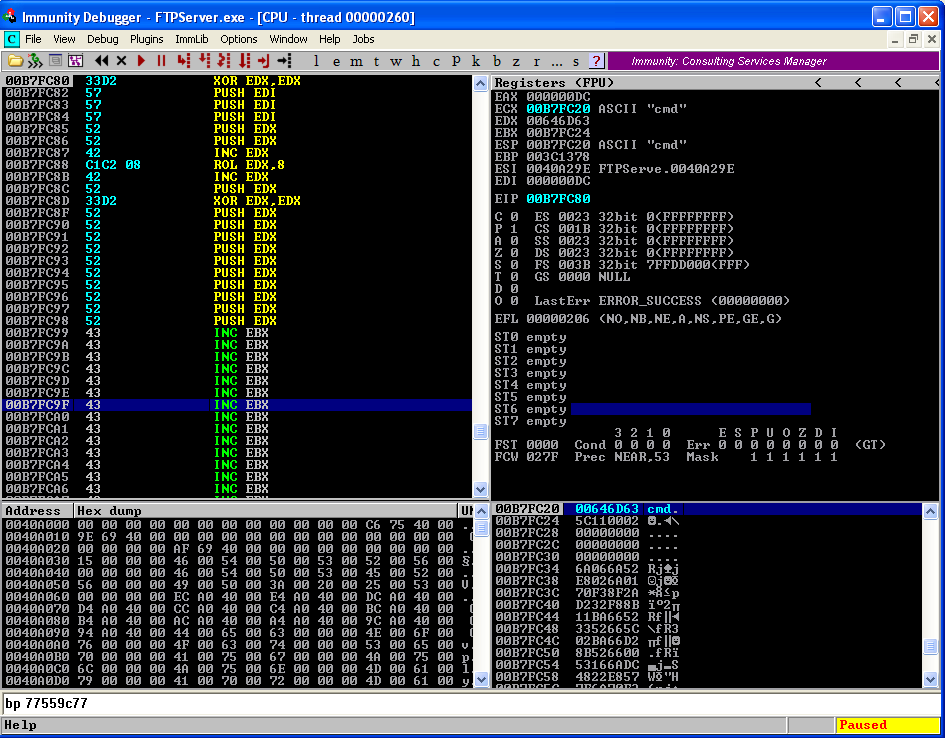The width and height of the screenshot is (945, 738).
Task: Click the hex dump pane scroll down arrow
Action: (x=482, y=680)
